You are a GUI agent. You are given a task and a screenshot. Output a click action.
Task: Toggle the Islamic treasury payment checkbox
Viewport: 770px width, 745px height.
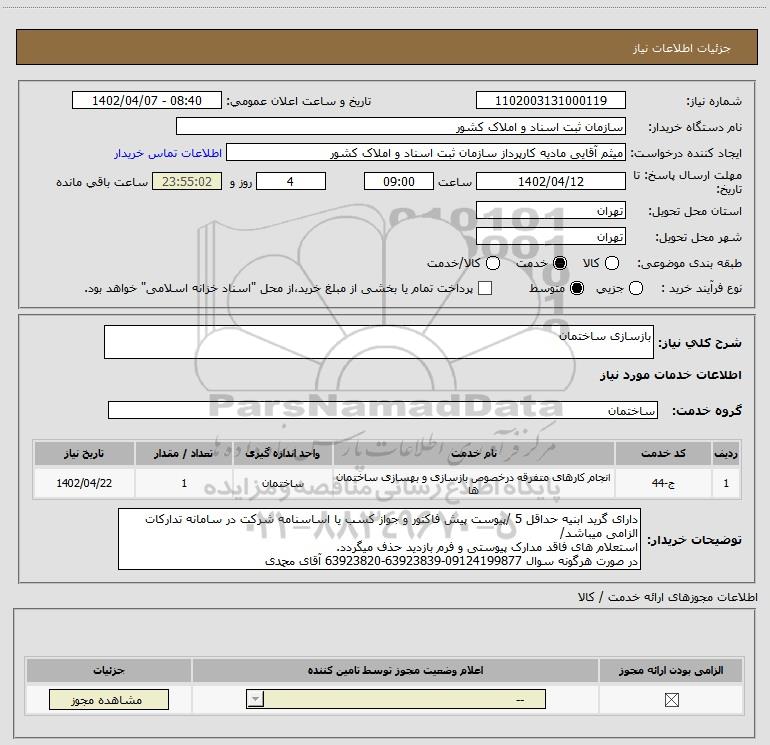(x=485, y=288)
